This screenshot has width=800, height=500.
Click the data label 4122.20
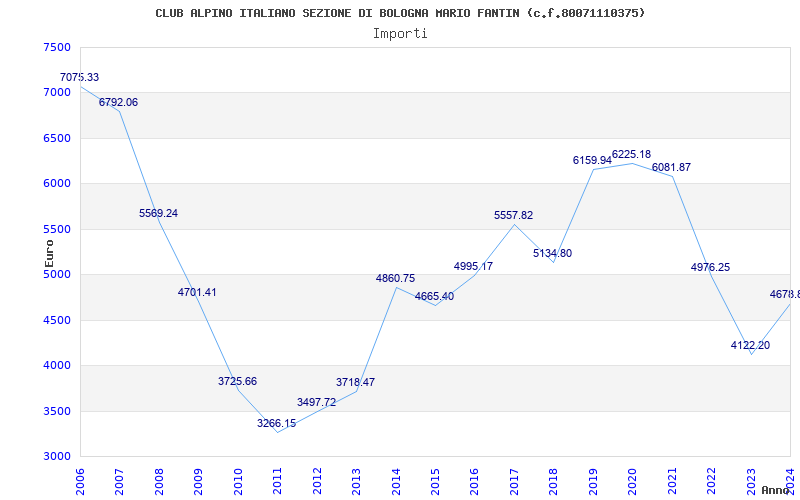(751, 345)
